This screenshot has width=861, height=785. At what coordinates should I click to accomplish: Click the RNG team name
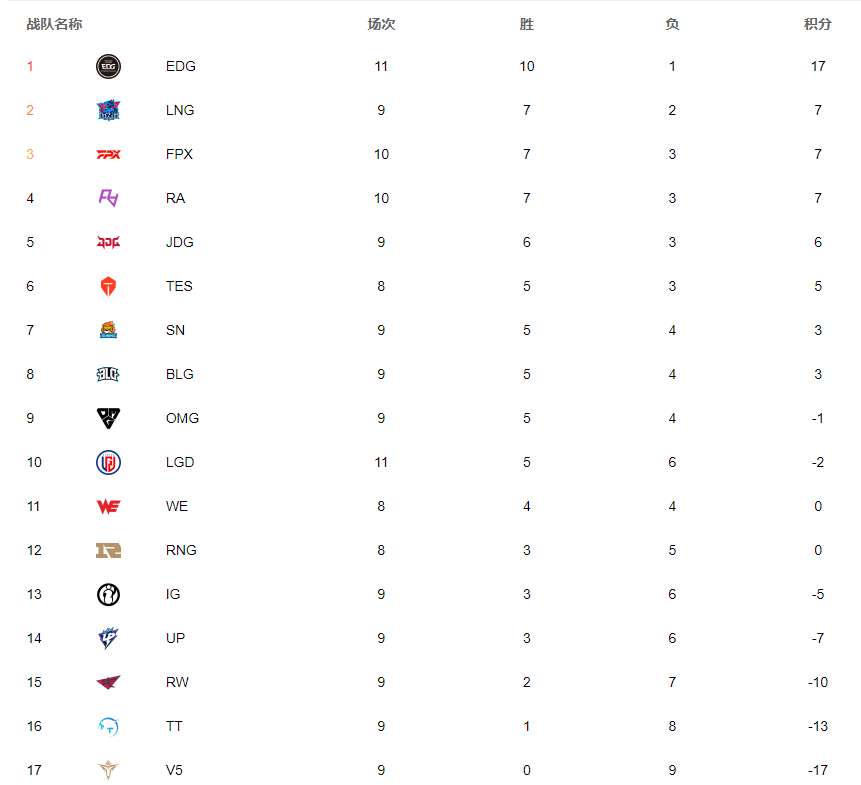coord(181,550)
